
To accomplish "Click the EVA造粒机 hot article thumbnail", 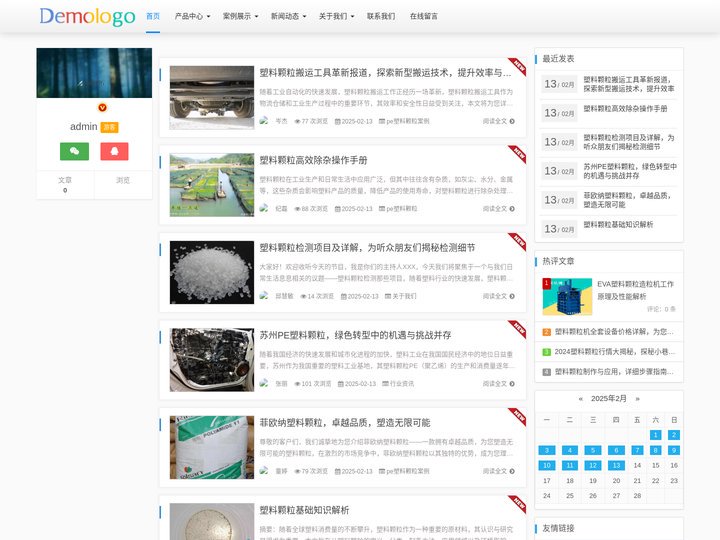I will click(x=567, y=297).
